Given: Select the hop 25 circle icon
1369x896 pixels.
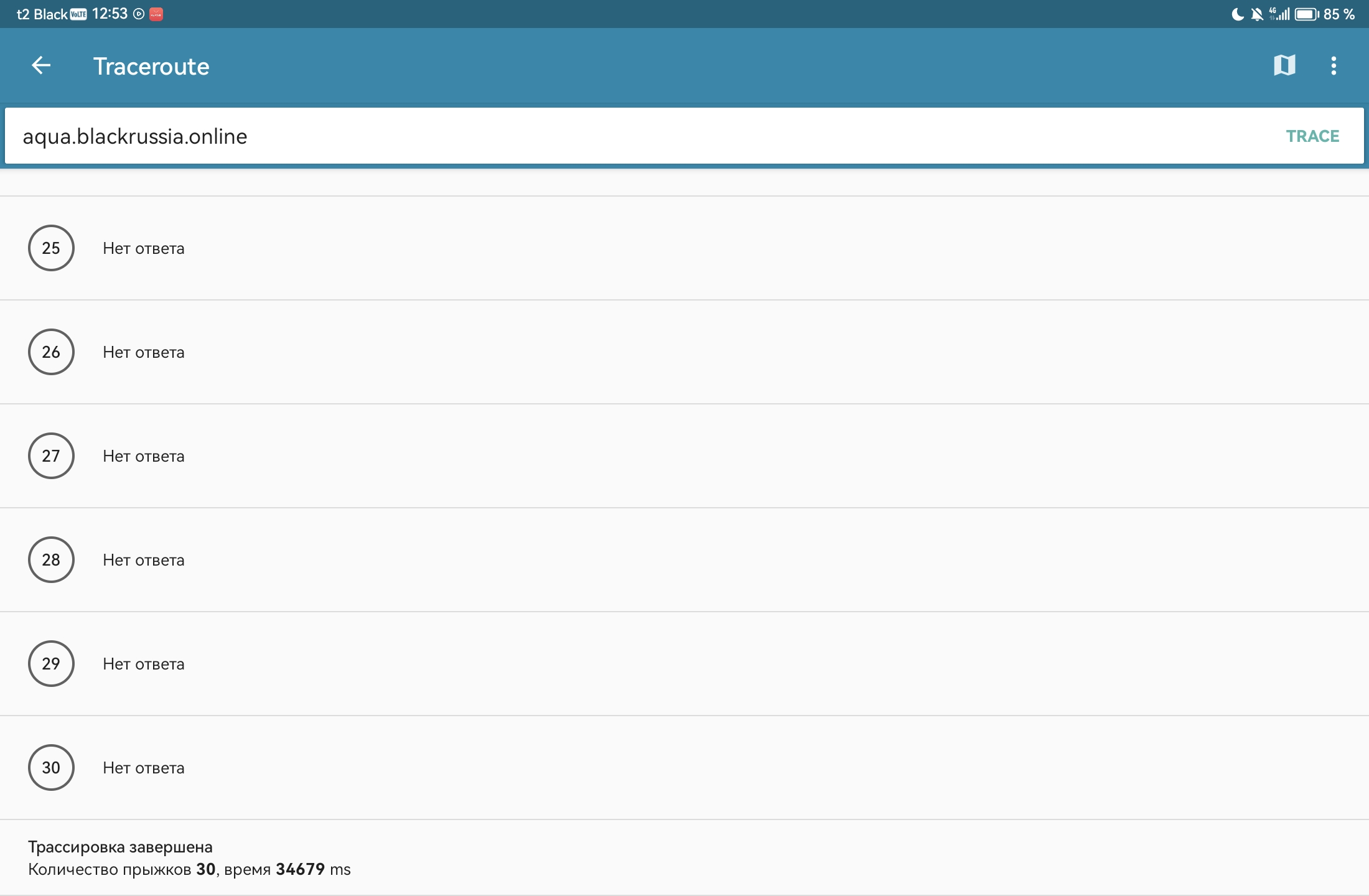Looking at the screenshot, I should (x=51, y=248).
